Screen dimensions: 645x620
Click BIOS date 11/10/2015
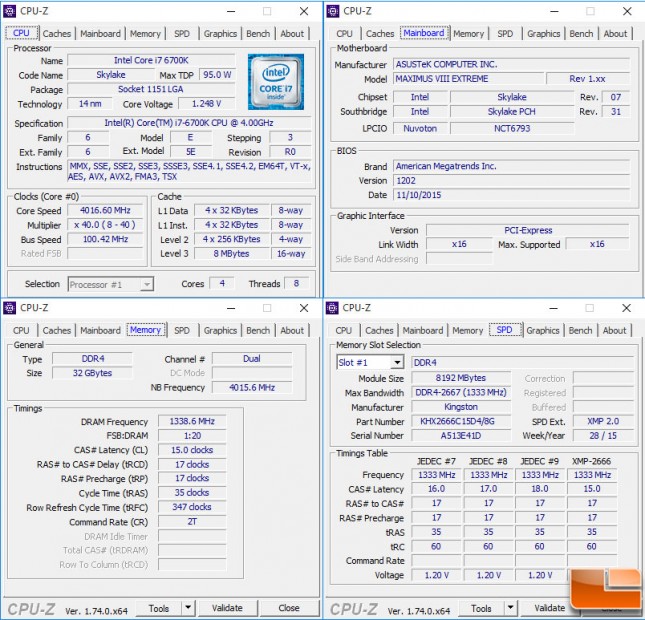coord(511,195)
